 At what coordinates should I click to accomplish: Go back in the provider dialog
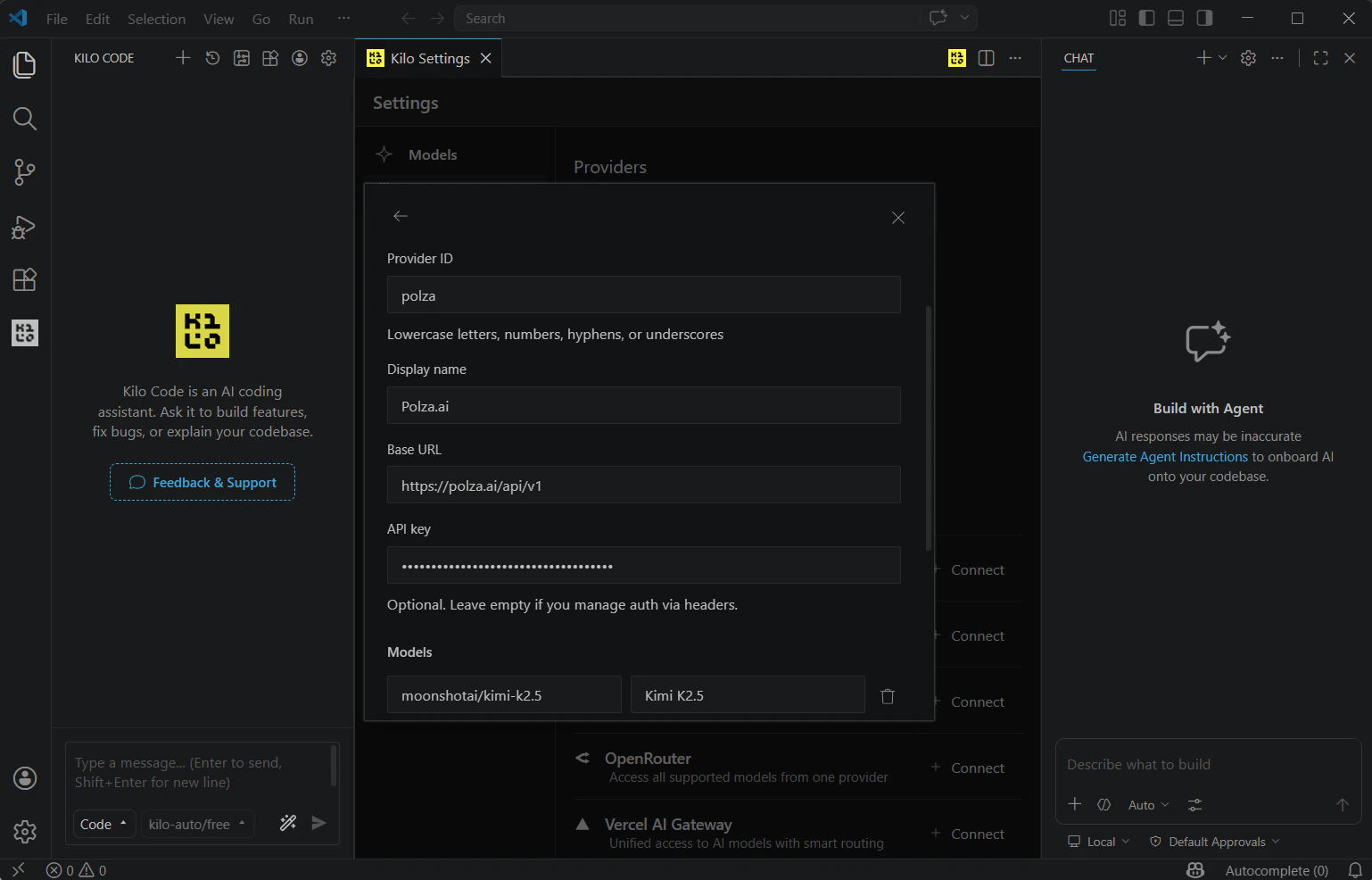(401, 216)
